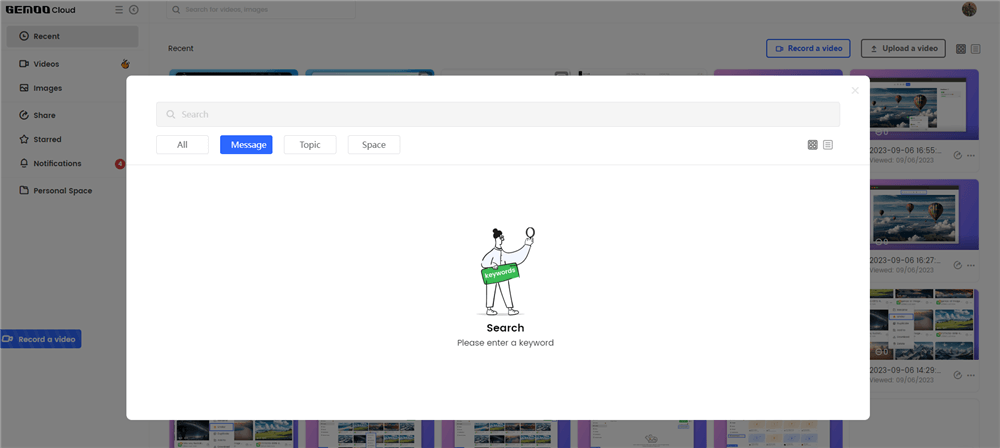Select the Message filter tab
The image size is (1000, 448).
(x=246, y=145)
